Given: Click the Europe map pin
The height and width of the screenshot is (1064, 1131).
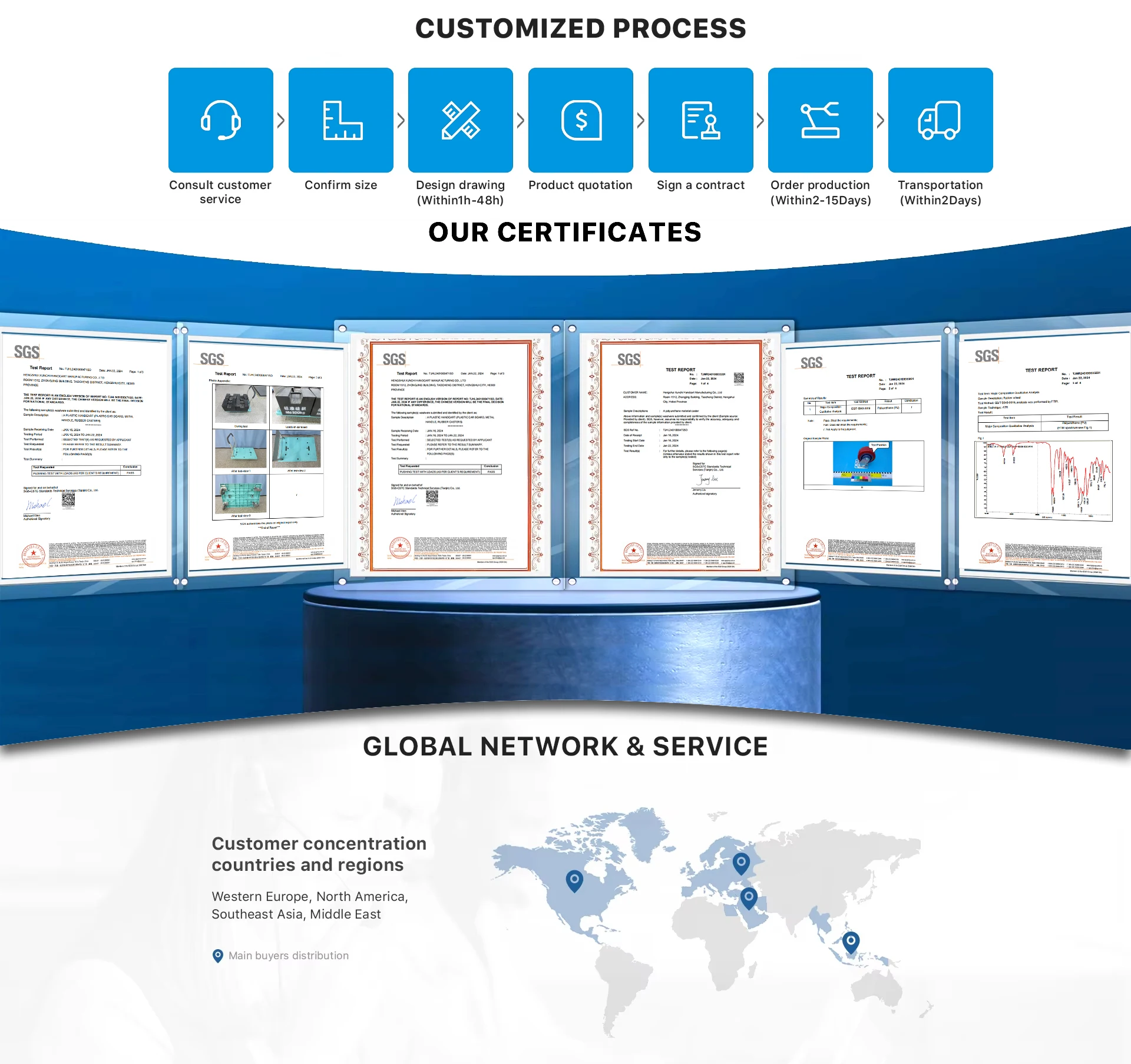Looking at the screenshot, I should pos(741,863).
